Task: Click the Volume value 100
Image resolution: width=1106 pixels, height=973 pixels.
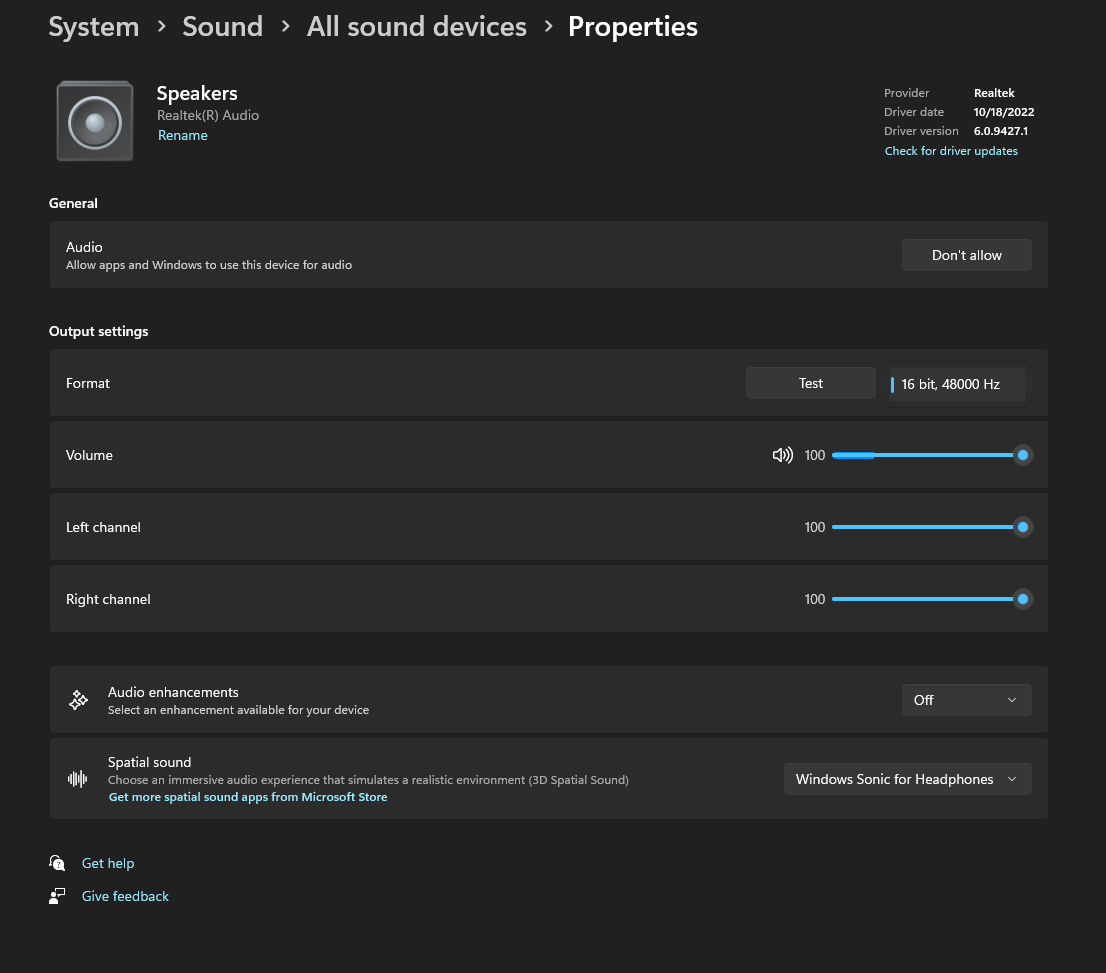Action: pos(815,455)
